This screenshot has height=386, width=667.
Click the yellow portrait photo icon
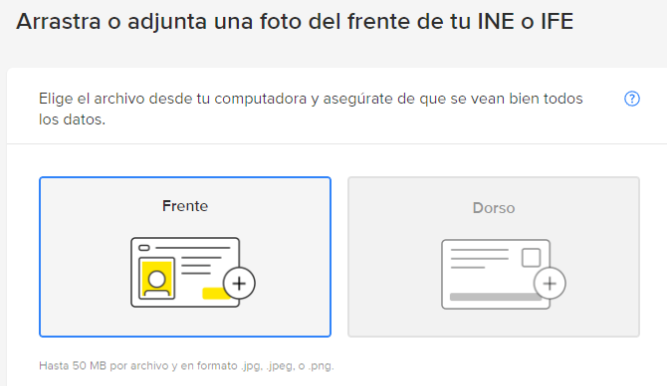tap(157, 279)
